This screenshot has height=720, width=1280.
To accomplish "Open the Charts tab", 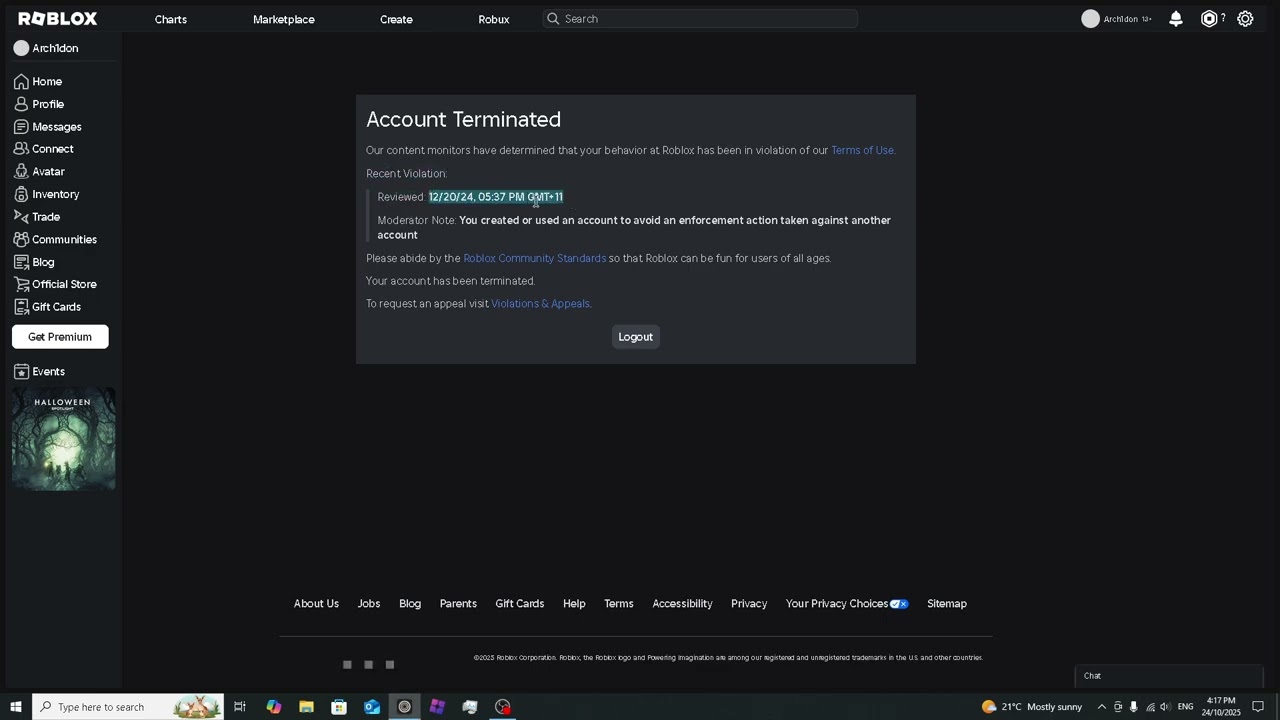I will click(x=171, y=19).
